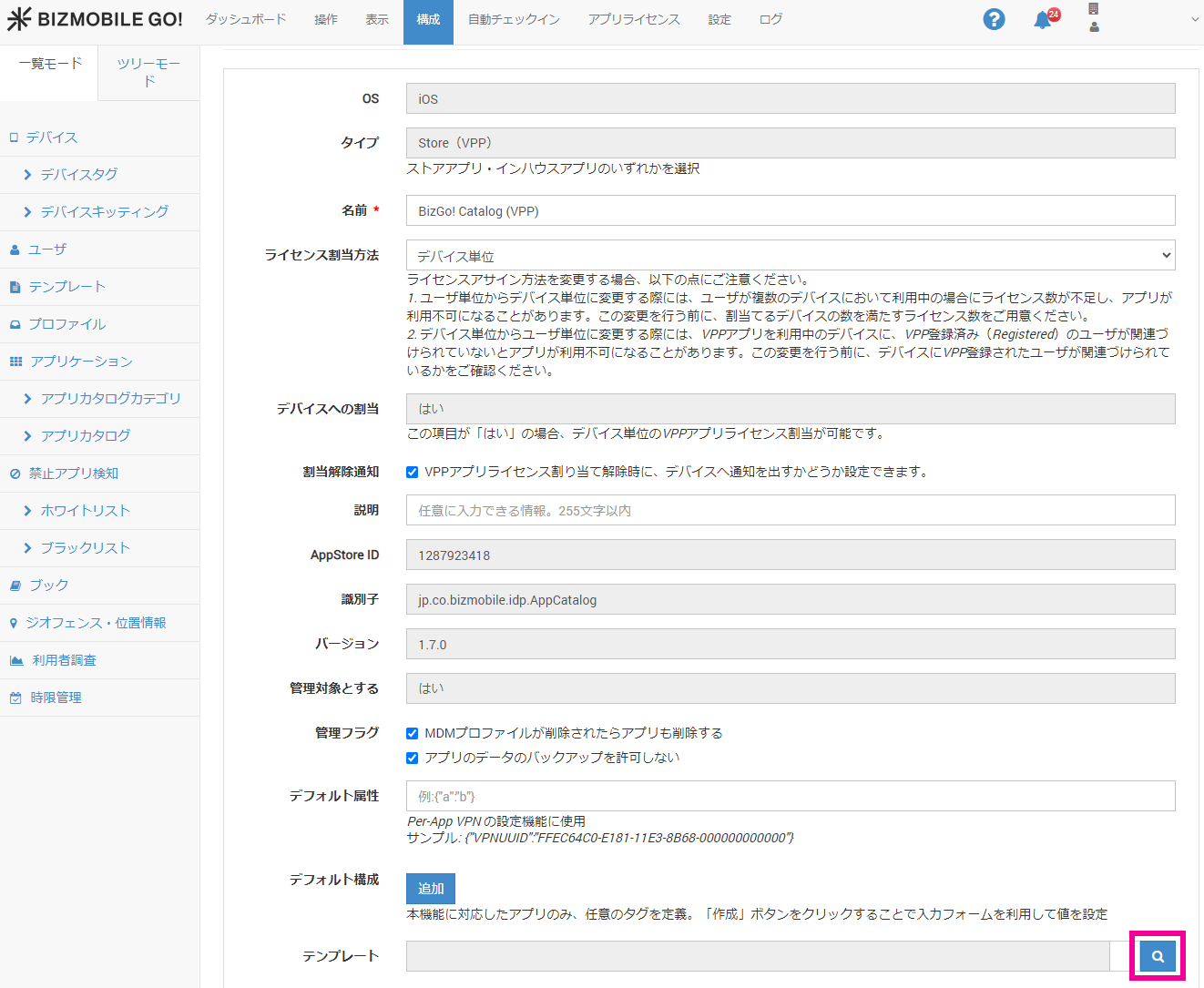This screenshot has width=1204, height=988.
Task: Open プロファイル in the sidebar
Action: tap(66, 324)
